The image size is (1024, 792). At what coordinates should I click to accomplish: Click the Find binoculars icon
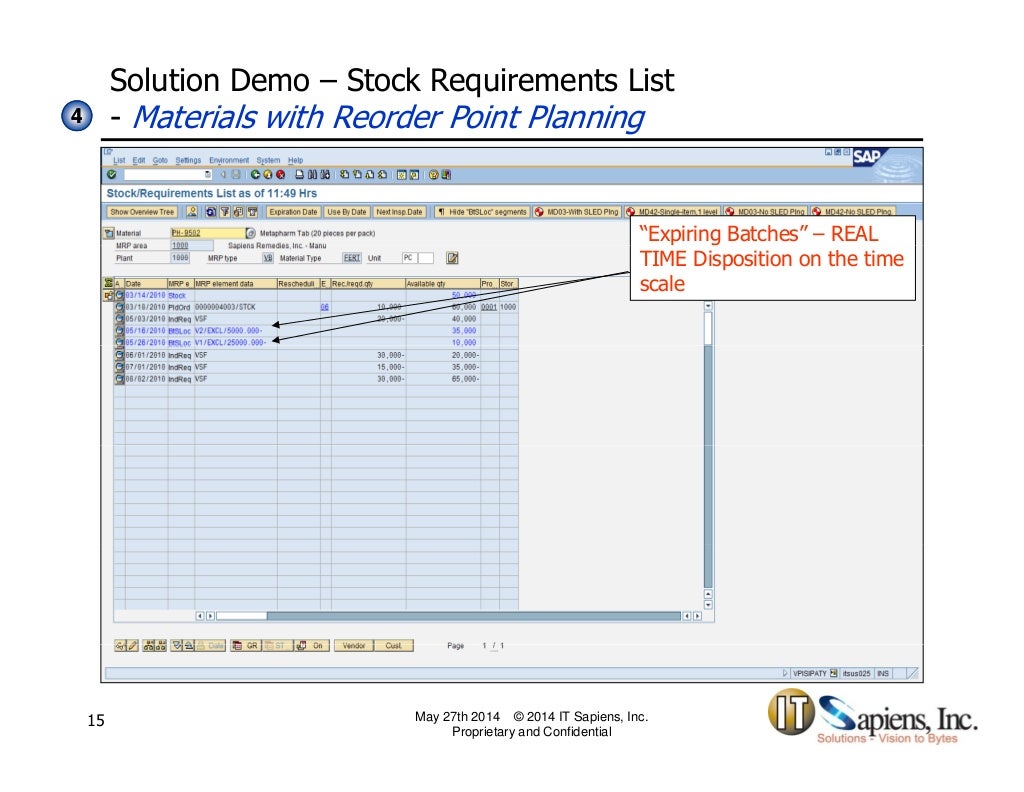pyautogui.click(x=312, y=174)
